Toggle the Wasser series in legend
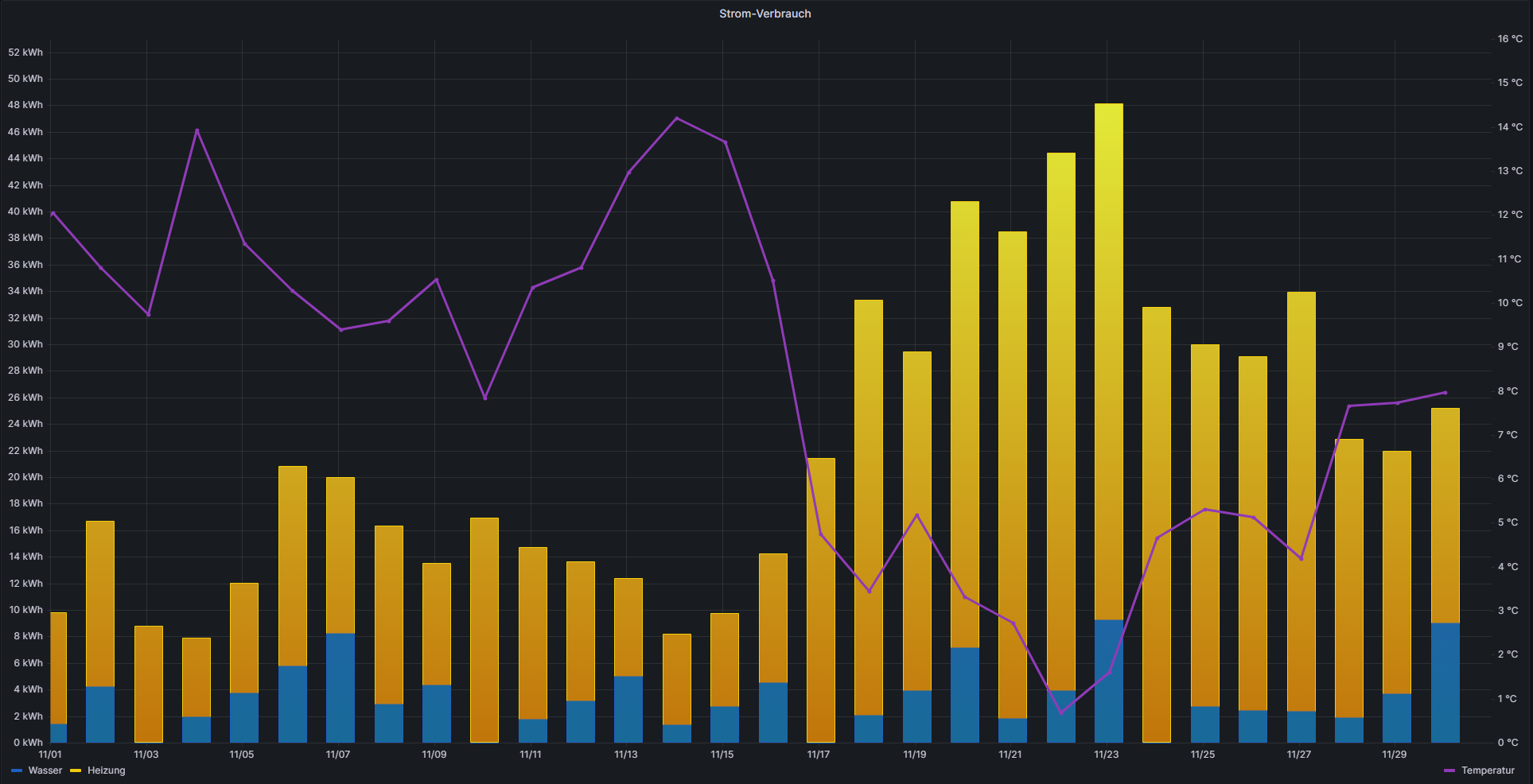Viewport: 1533px width, 784px height. click(x=45, y=770)
